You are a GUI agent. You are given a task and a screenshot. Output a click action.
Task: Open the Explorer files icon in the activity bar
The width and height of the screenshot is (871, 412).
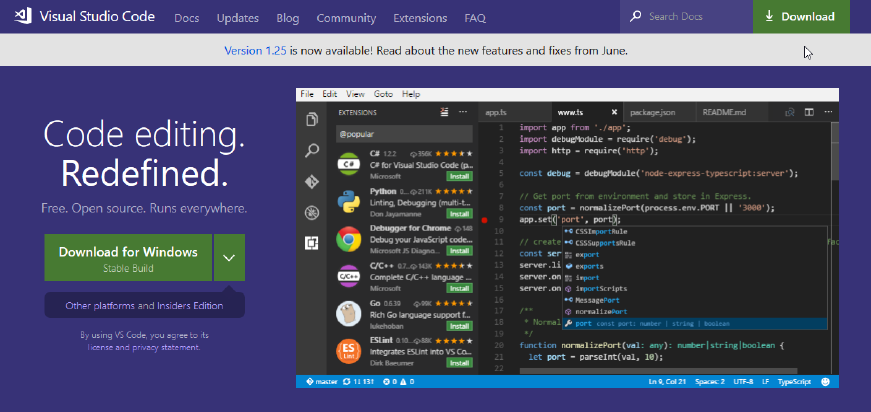[x=312, y=119]
